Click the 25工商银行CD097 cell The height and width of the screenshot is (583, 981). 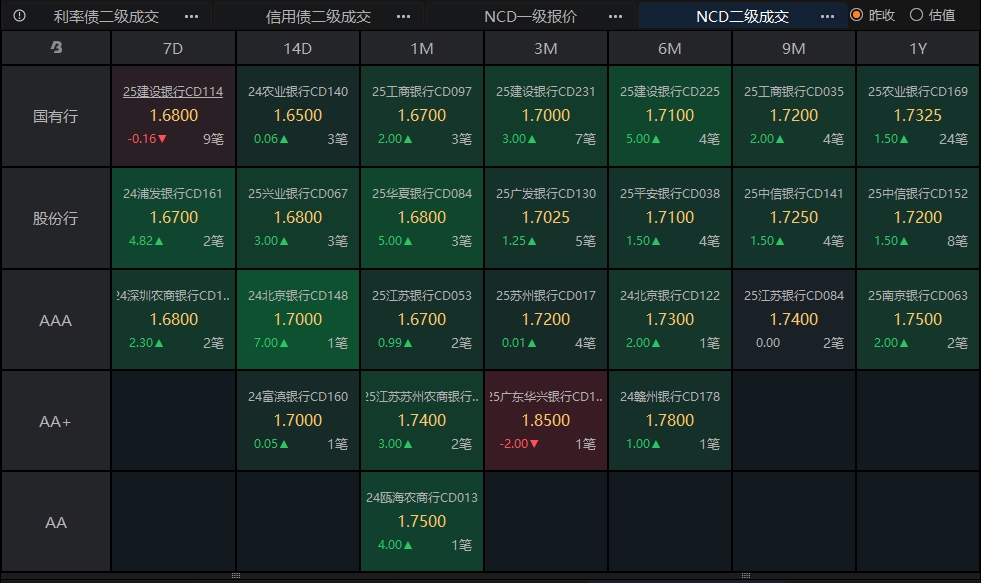[x=422, y=116]
